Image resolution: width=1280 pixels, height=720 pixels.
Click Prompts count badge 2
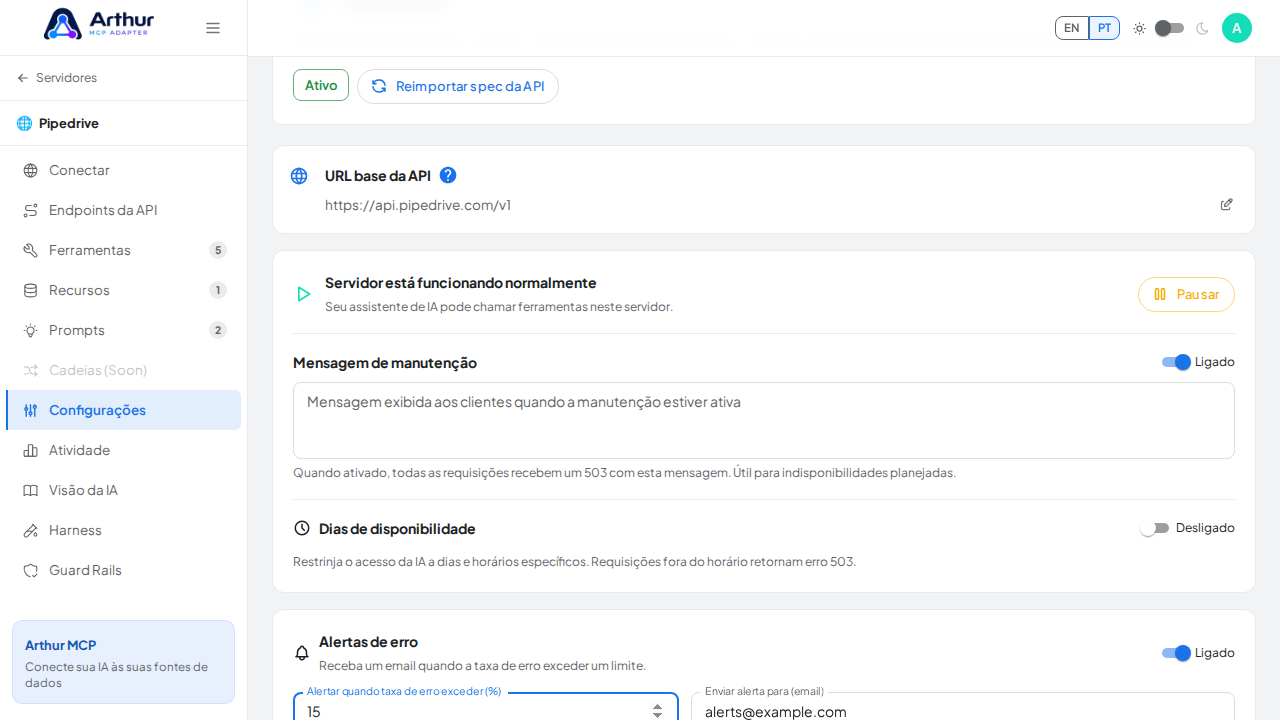click(218, 330)
